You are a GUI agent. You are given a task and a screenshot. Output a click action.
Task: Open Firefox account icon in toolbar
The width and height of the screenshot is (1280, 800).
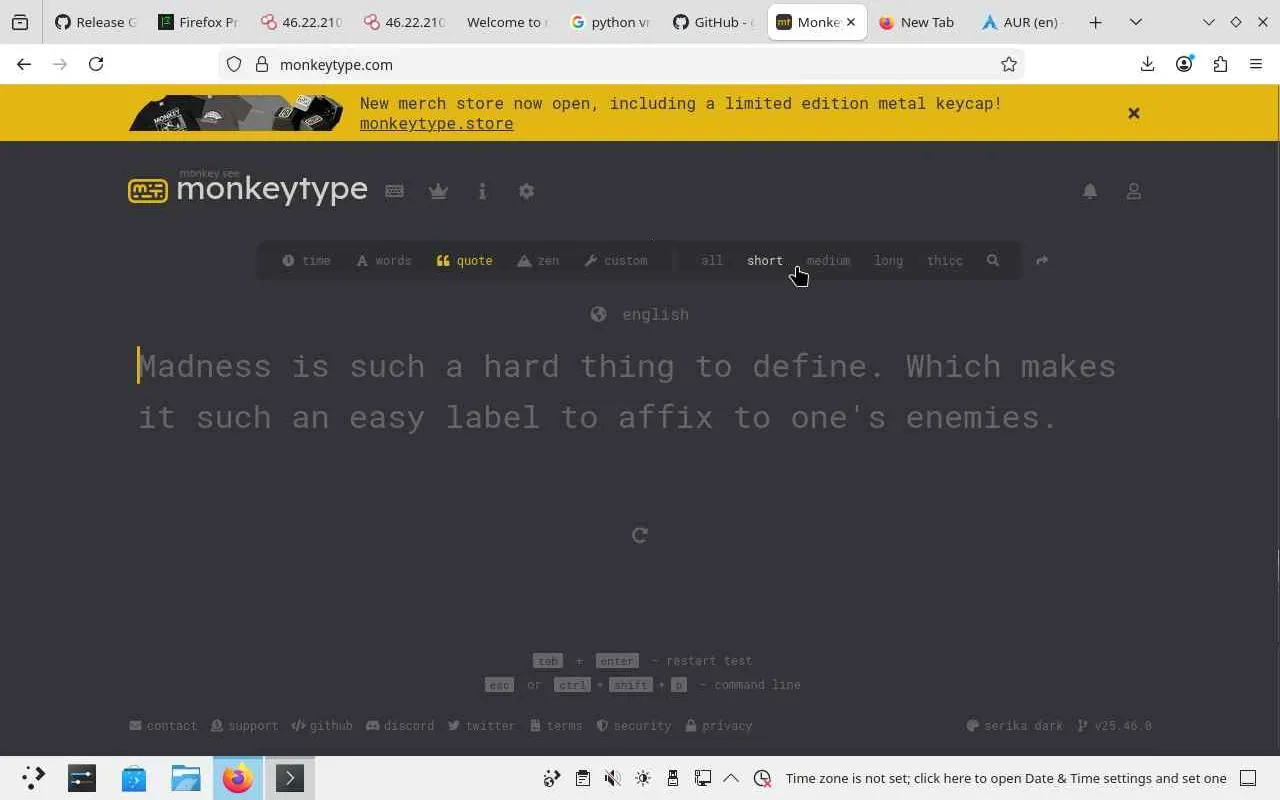click(x=1184, y=64)
